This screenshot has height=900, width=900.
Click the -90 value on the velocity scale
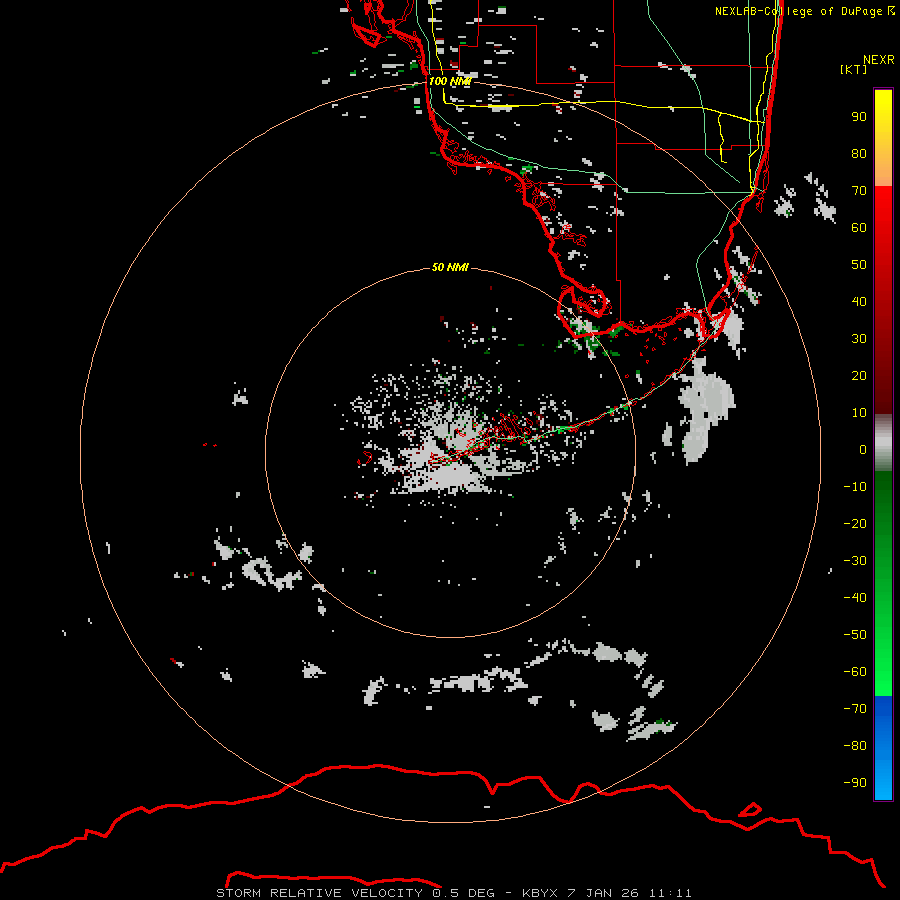click(x=855, y=783)
